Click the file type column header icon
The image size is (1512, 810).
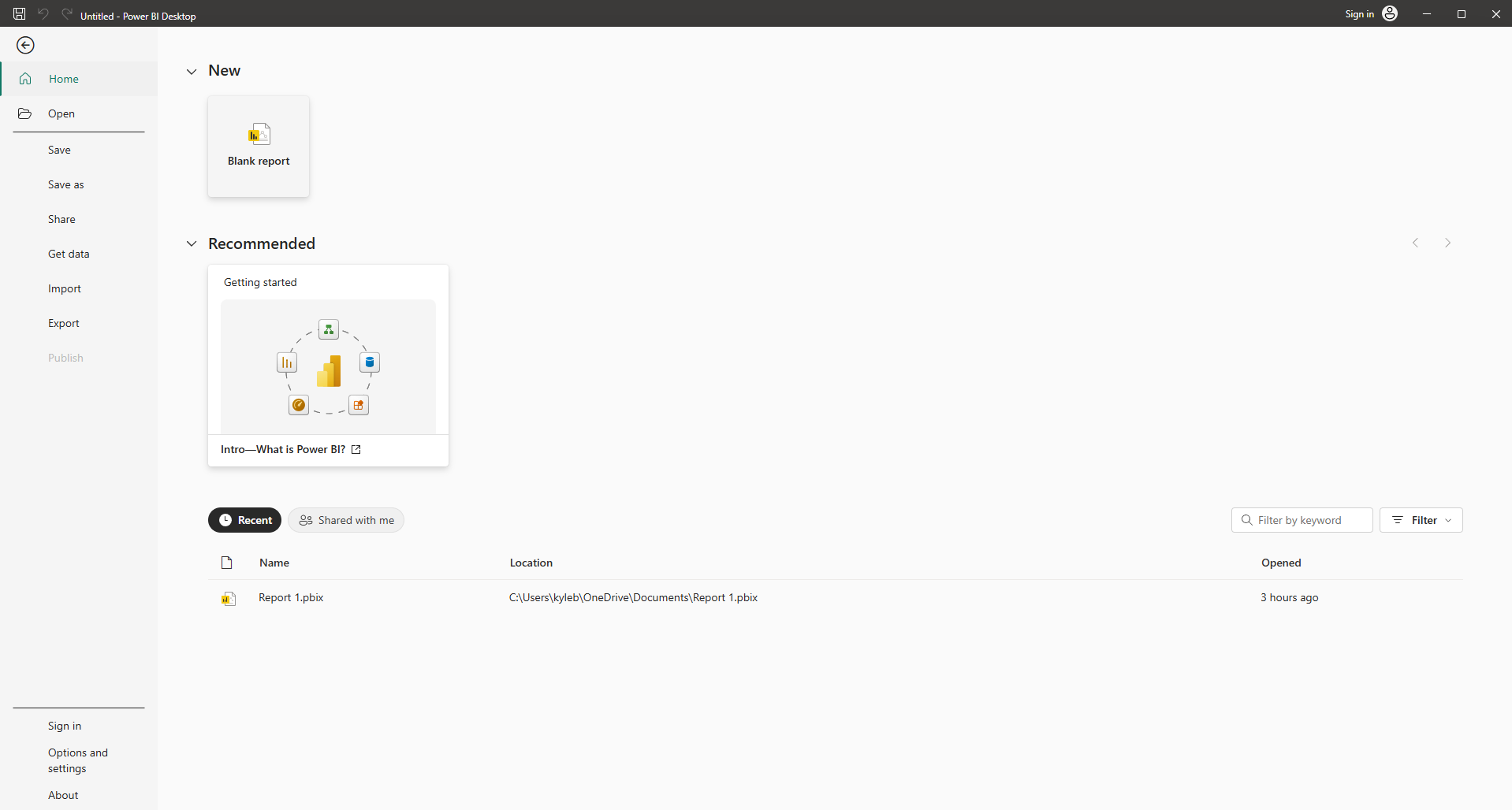point(227,563)
